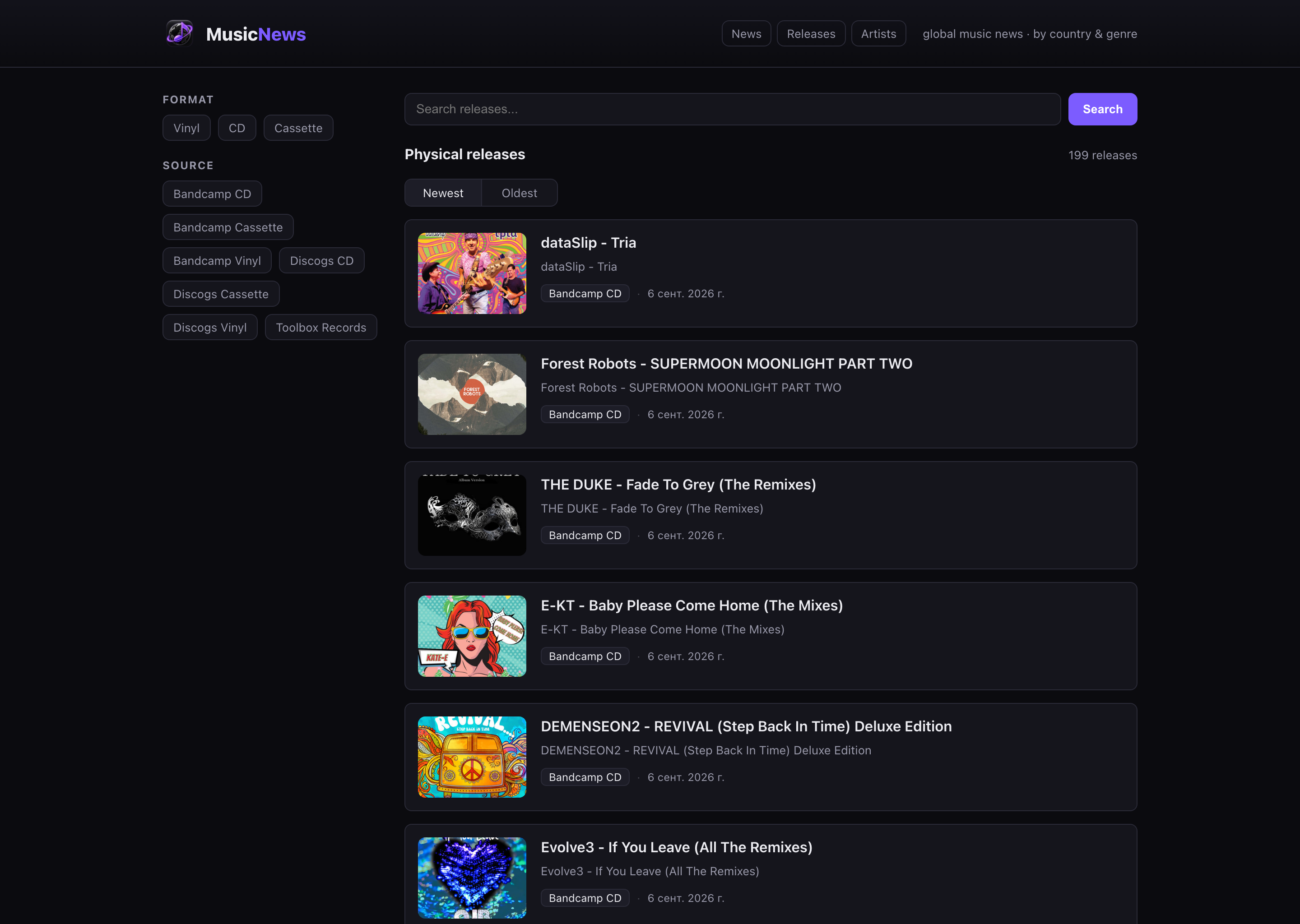Select the Bandcamp CD source filter chip
This screenshot has width=1300, height=924.
tap(212, 194)
